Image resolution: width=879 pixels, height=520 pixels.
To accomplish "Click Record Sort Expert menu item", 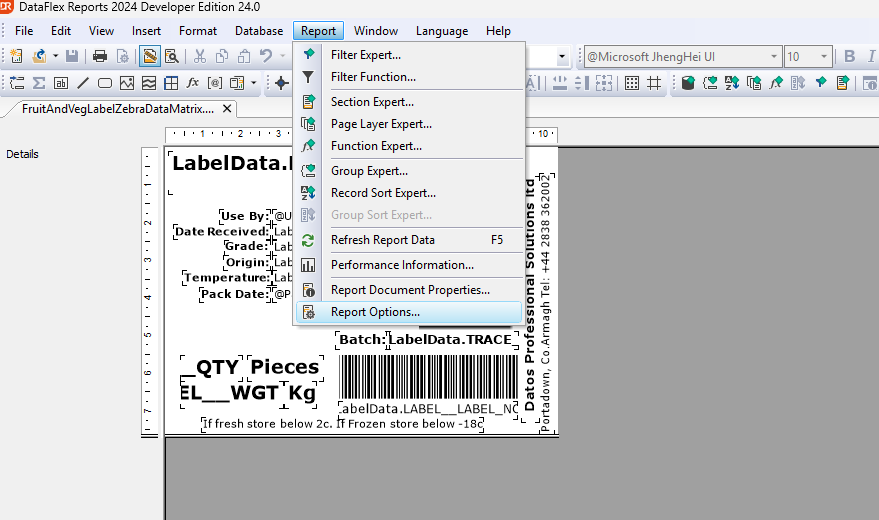I will point(383,193).
